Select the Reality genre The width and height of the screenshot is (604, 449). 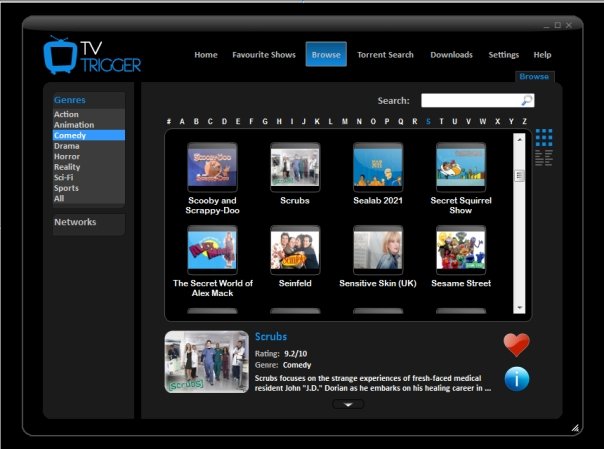click(x=89, y=167)
